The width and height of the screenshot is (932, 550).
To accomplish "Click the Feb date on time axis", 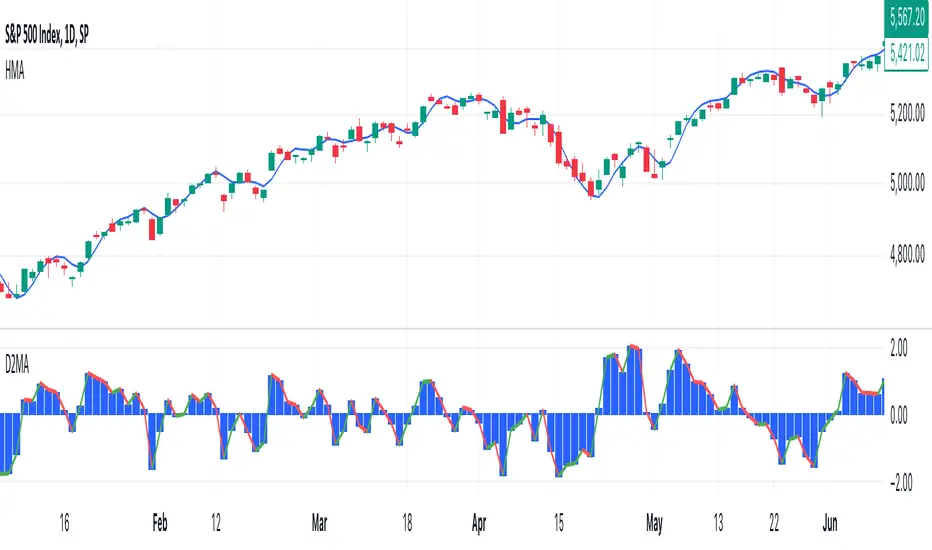I will point(157,523).
